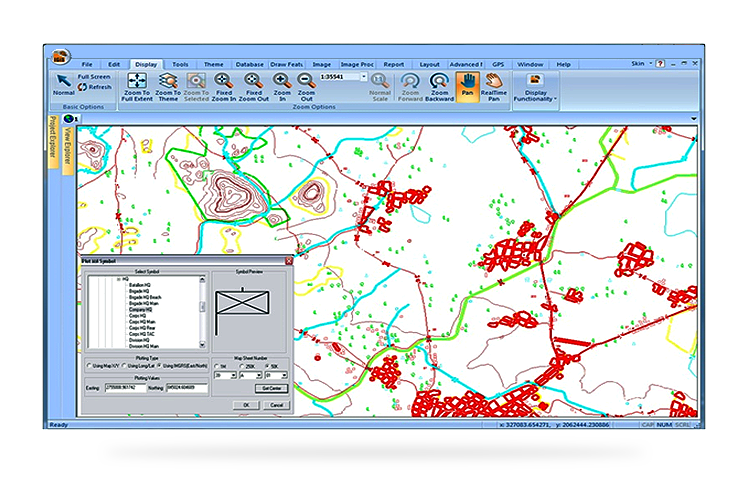
Task: Click the Northing input field
Action: (x=187, y=388)
